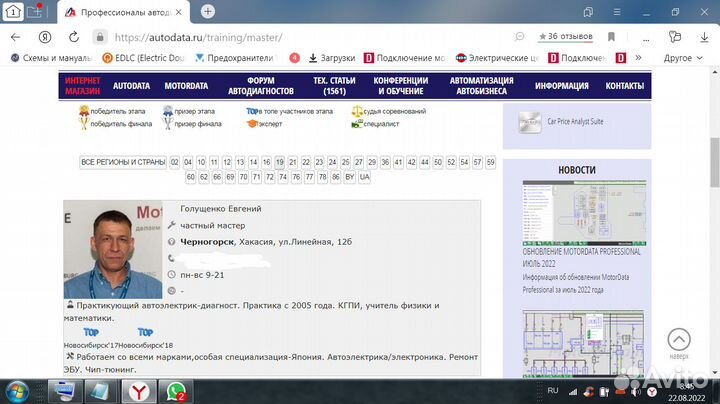Click the TOP badge above Новосибирск'18
Viewport: 720px width, 404px height.
pyautogui.click(x=145, y=332)
